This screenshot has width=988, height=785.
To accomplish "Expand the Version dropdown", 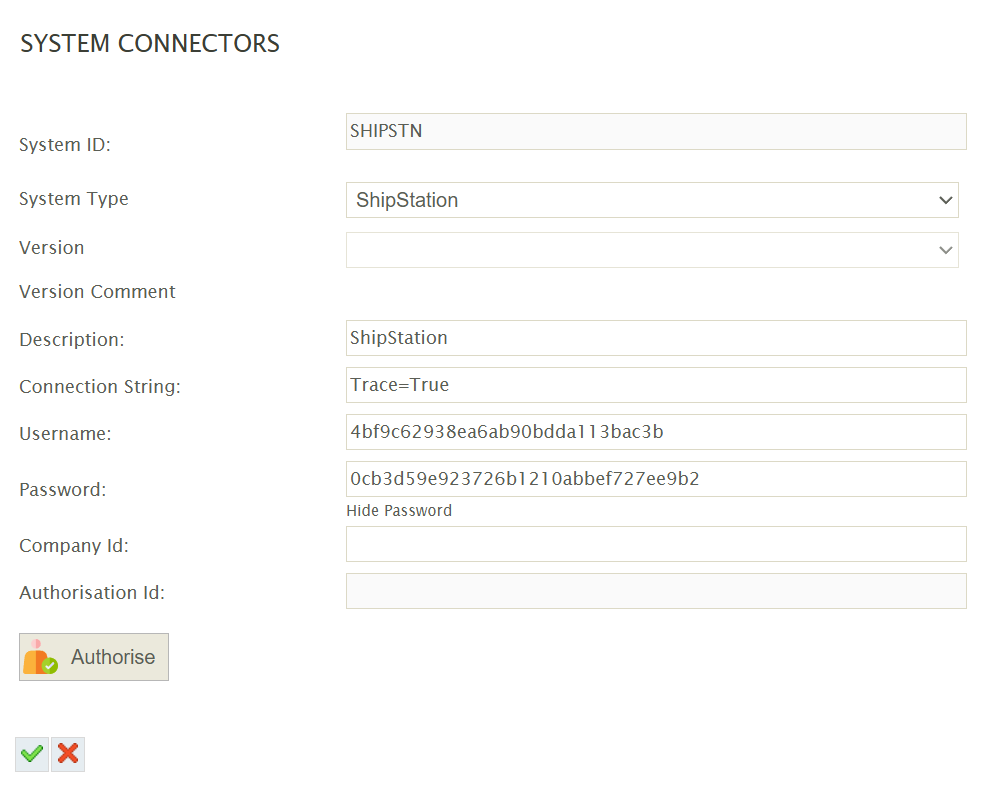I will point(652,250).
